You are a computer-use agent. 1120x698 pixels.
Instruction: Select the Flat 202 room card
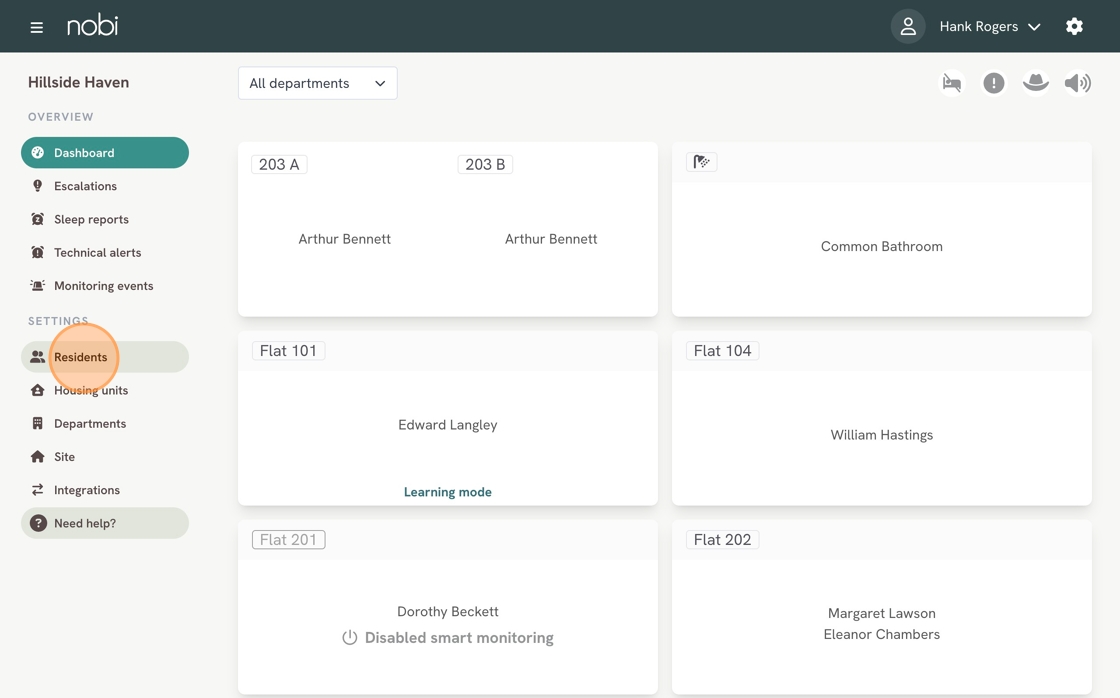(881, 610)
